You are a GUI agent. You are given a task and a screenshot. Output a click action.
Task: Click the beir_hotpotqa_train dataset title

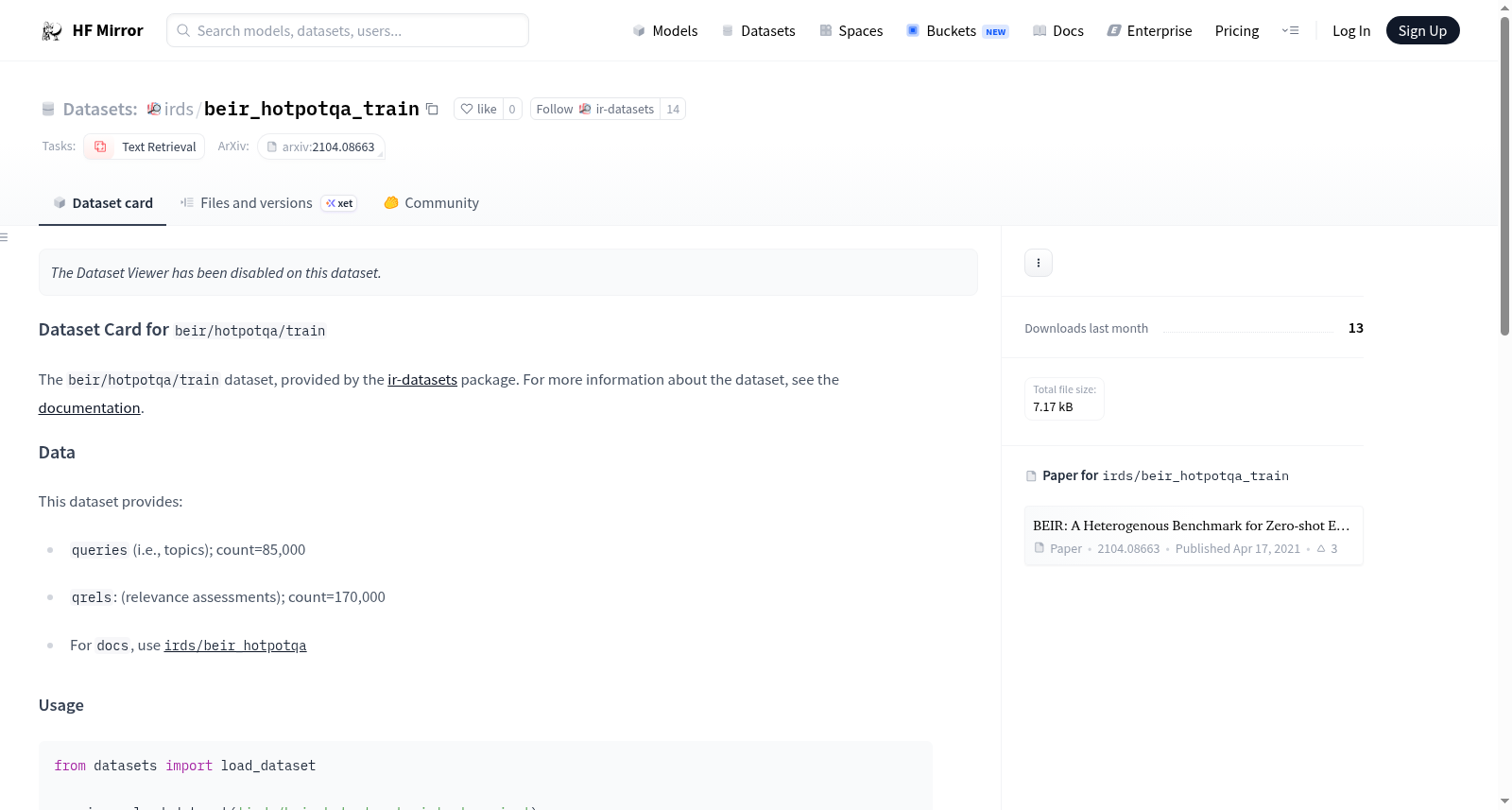pyautogui.click(x=312, y=109)
